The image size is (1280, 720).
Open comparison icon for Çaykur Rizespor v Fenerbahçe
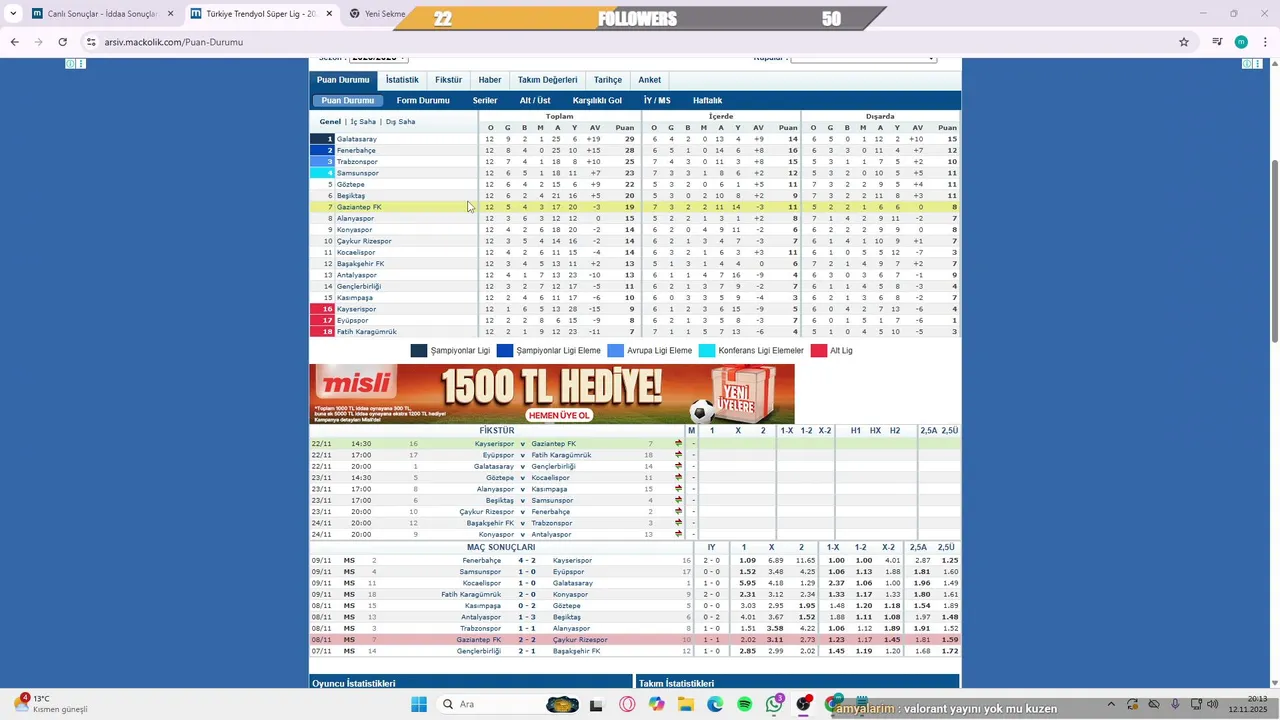point(679,512)
